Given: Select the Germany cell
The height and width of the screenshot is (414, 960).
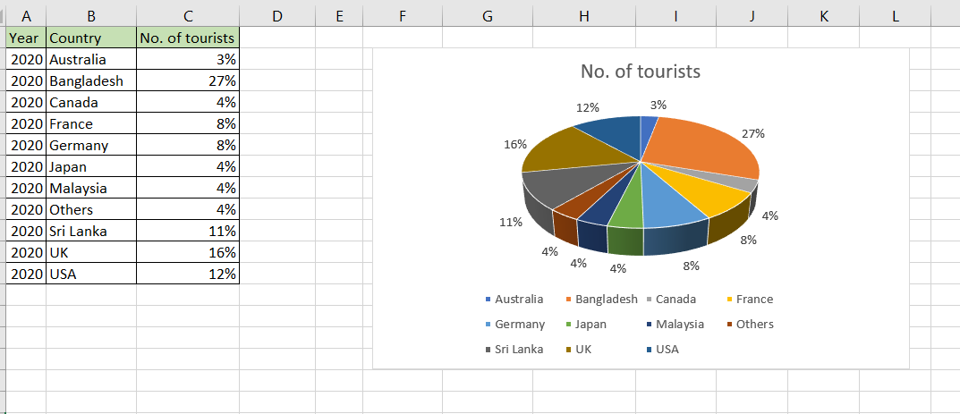Looking at the screenshot, I should [91, 145].
